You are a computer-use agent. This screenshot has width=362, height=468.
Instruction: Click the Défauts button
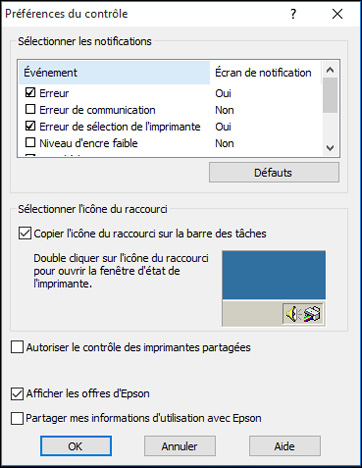click(x=274, y=173)
